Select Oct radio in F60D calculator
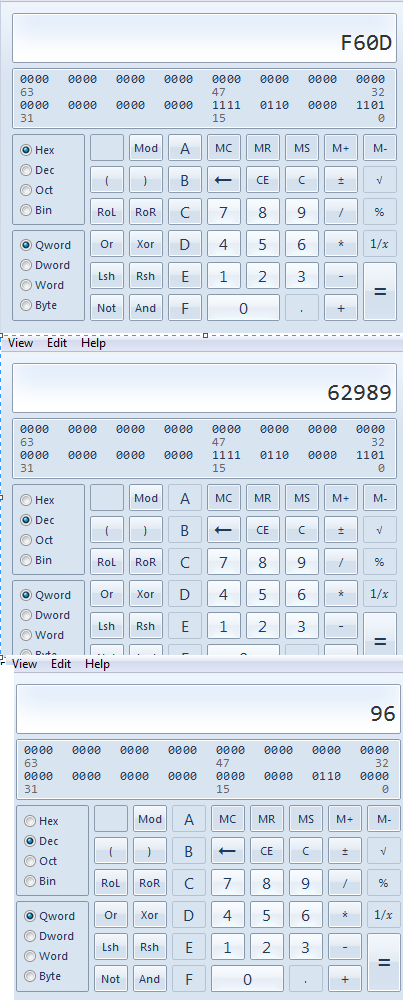 (37, 190)
